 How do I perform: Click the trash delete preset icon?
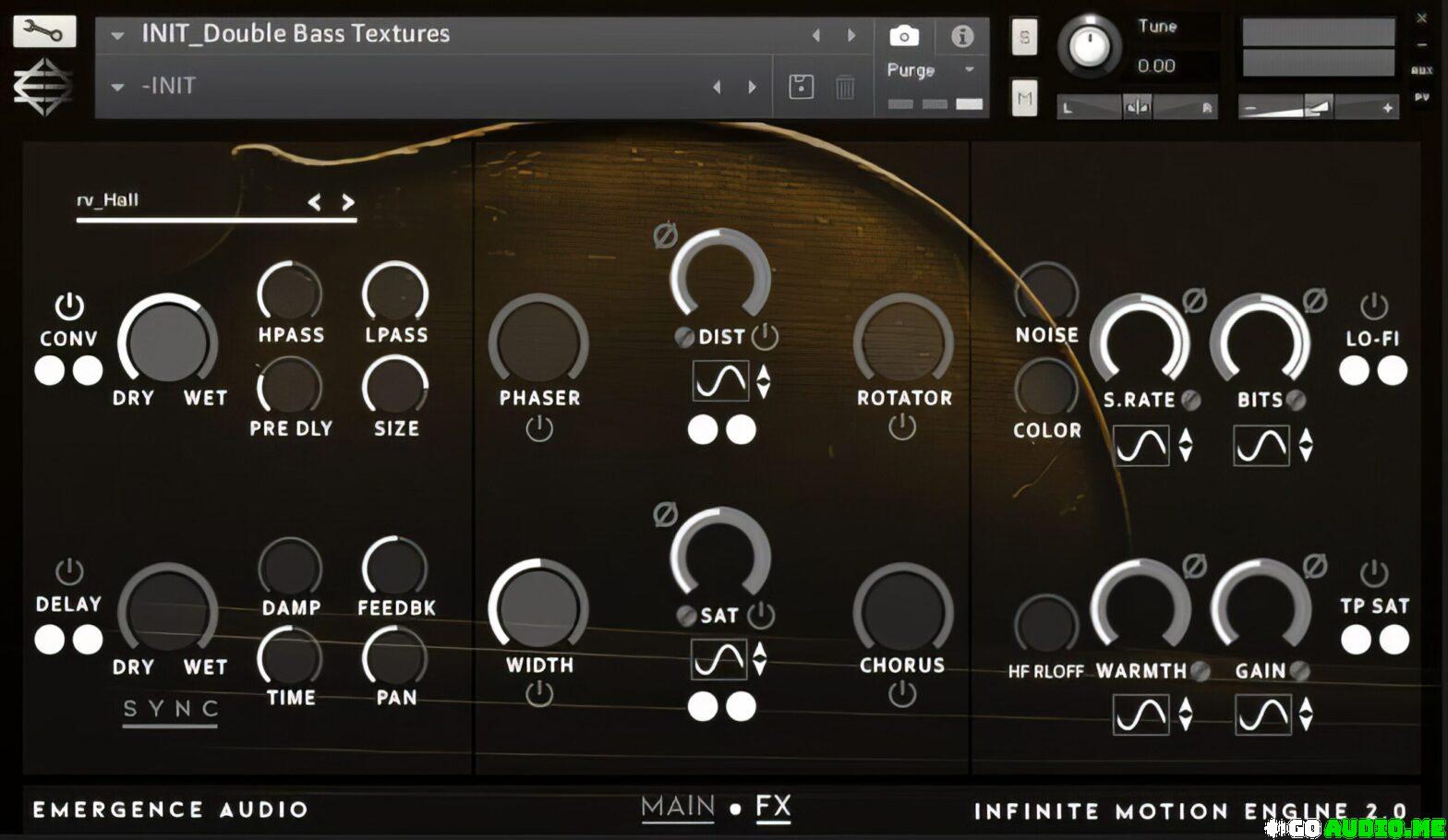pyautogui.click(x=845, y=87)
